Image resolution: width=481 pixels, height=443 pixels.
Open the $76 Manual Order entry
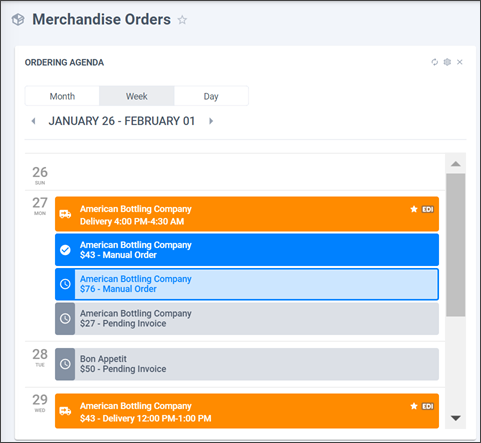tap(247, 284)
